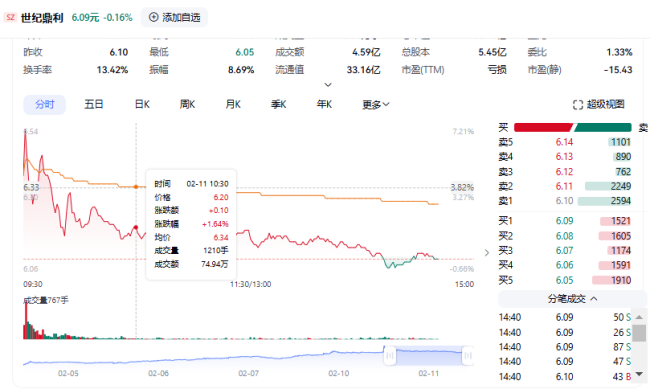Click the 14:40 trade with 43 B
650x389 pixels.
[565, 377]
